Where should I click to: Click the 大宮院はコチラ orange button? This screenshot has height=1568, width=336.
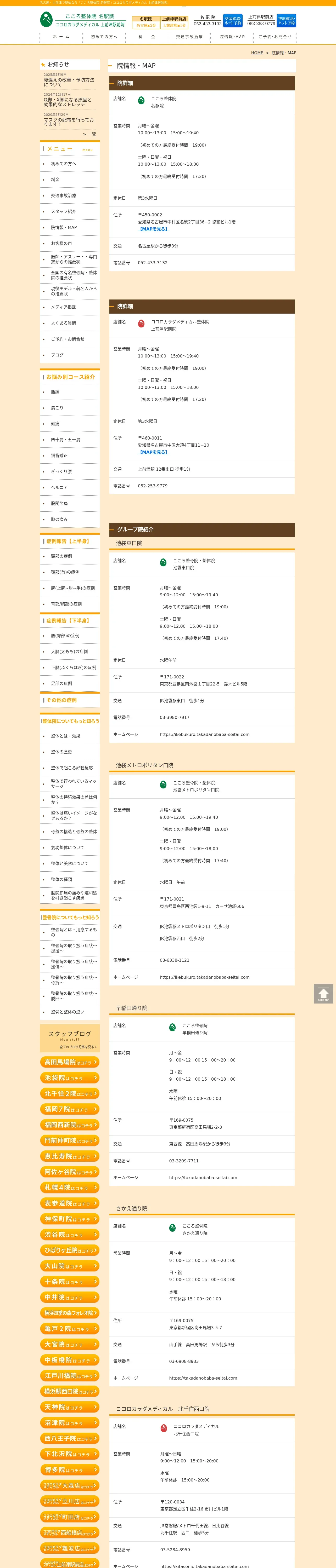click(x=70, y=1345)
